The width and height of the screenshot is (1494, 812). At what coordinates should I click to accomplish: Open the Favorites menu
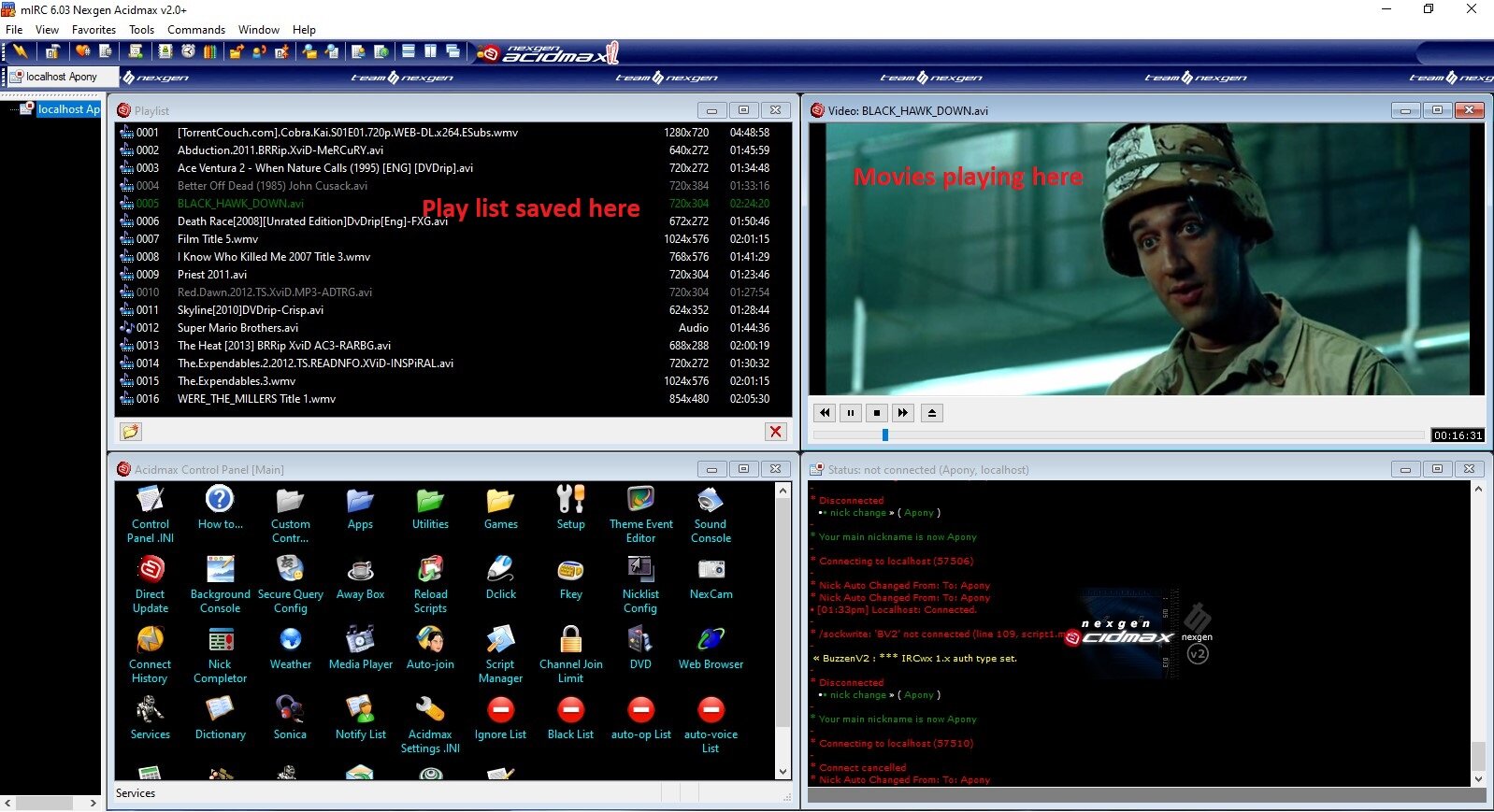93,30
